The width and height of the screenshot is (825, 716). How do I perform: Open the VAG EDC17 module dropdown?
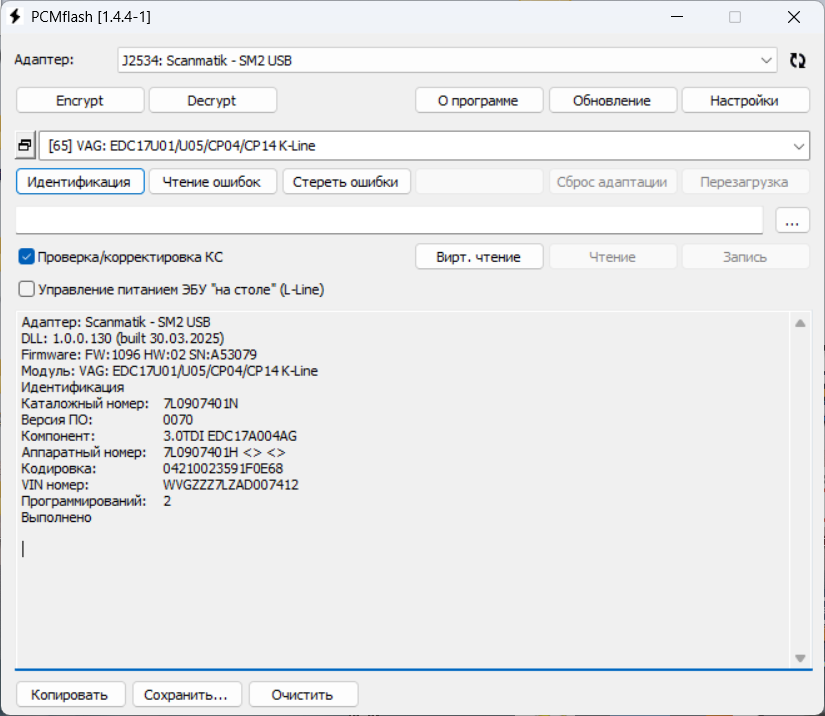click(x=799, y=146)
